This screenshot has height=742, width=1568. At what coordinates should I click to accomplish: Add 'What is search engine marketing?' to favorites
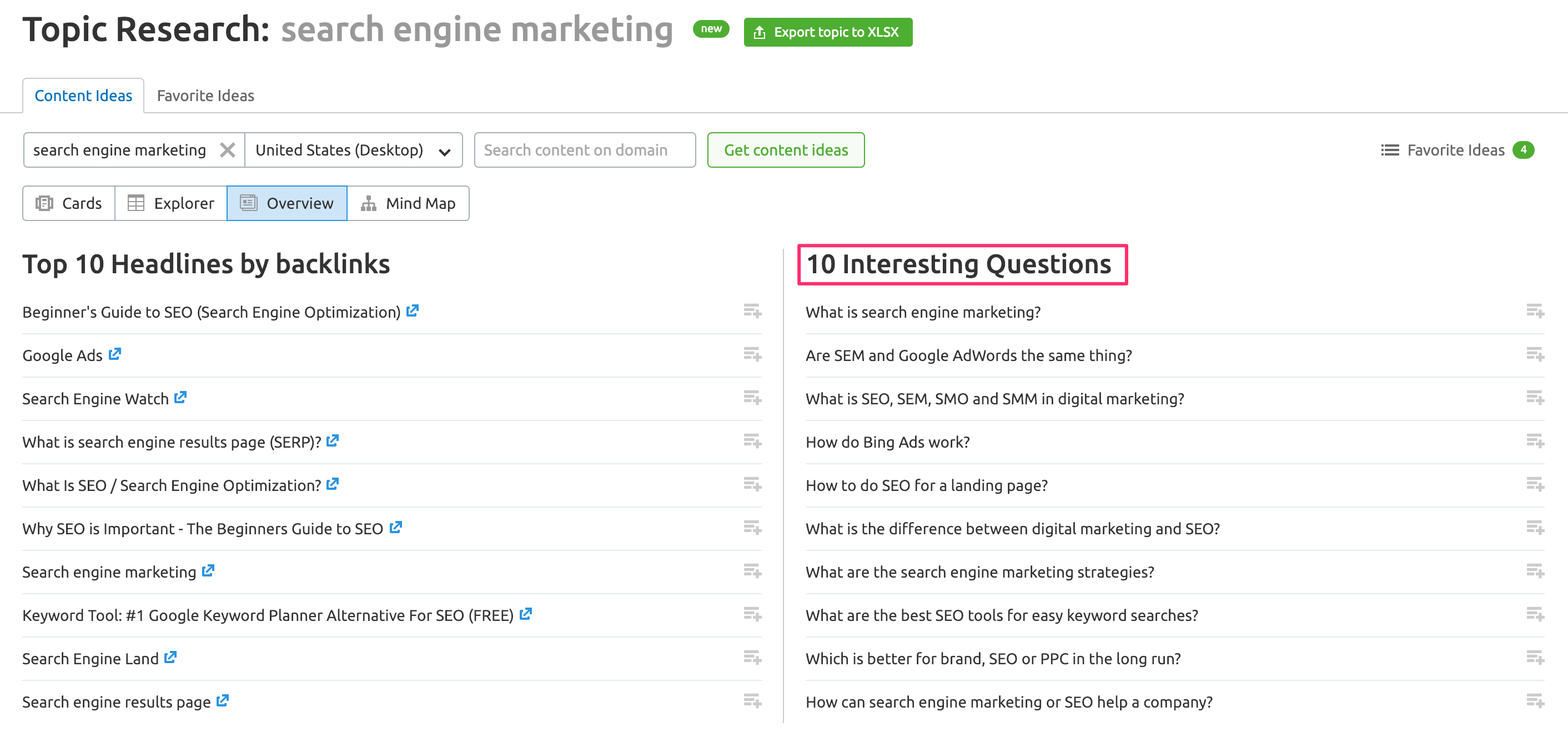click(x=1535, y=312)
